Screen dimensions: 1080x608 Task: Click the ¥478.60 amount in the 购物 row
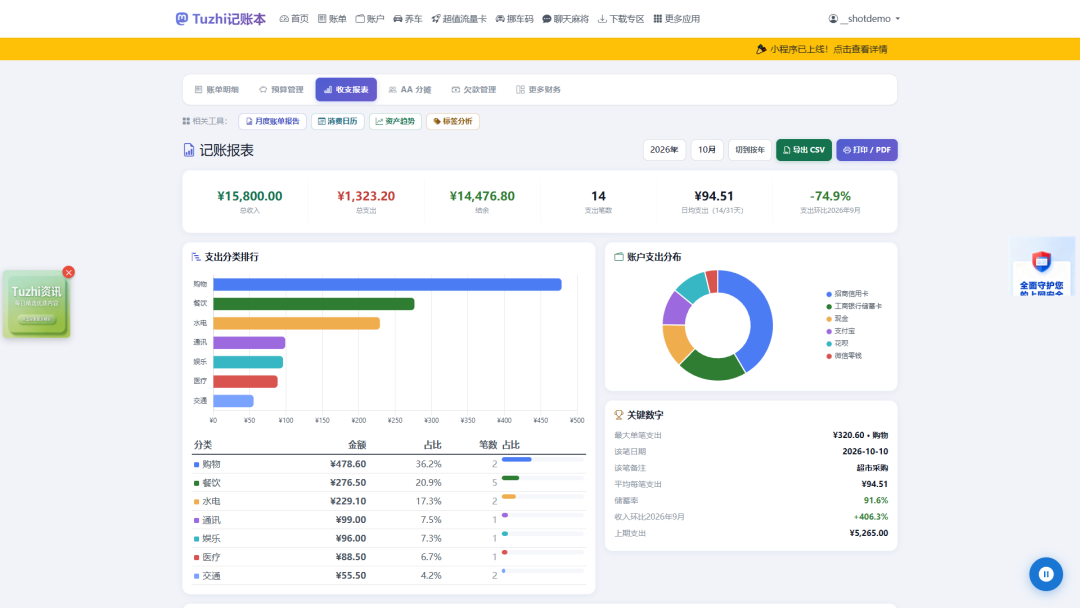pyautogui.click(x=348, y=464)
